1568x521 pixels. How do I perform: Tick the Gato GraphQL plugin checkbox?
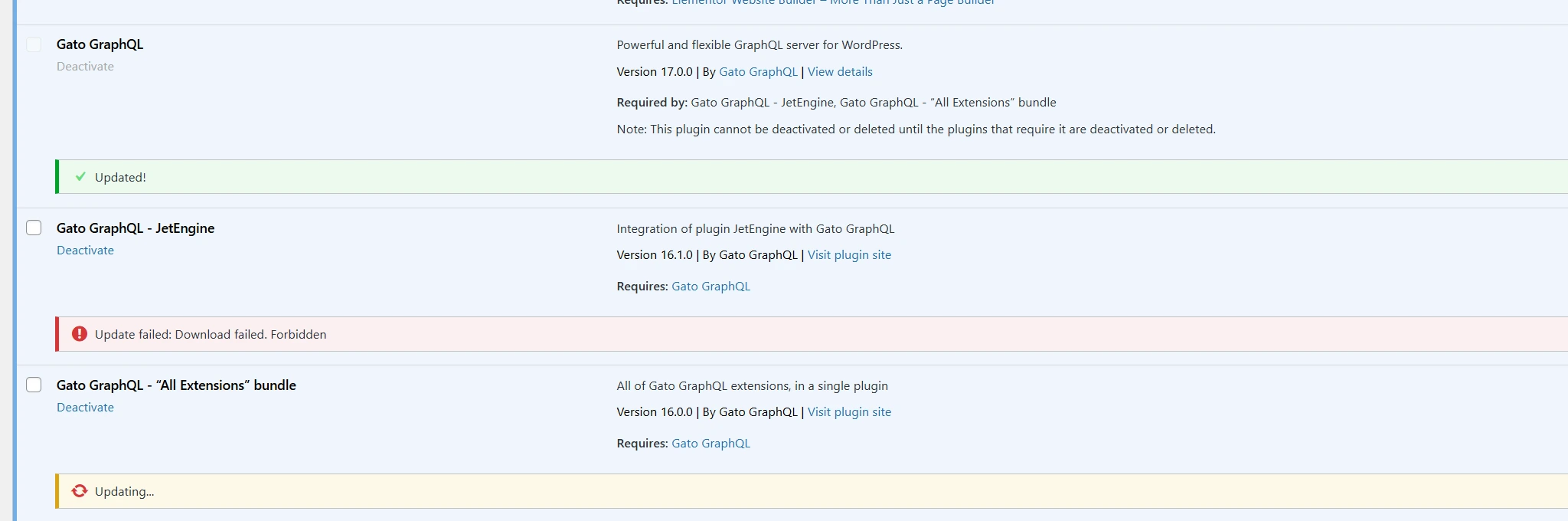click(x=34, y=44)
